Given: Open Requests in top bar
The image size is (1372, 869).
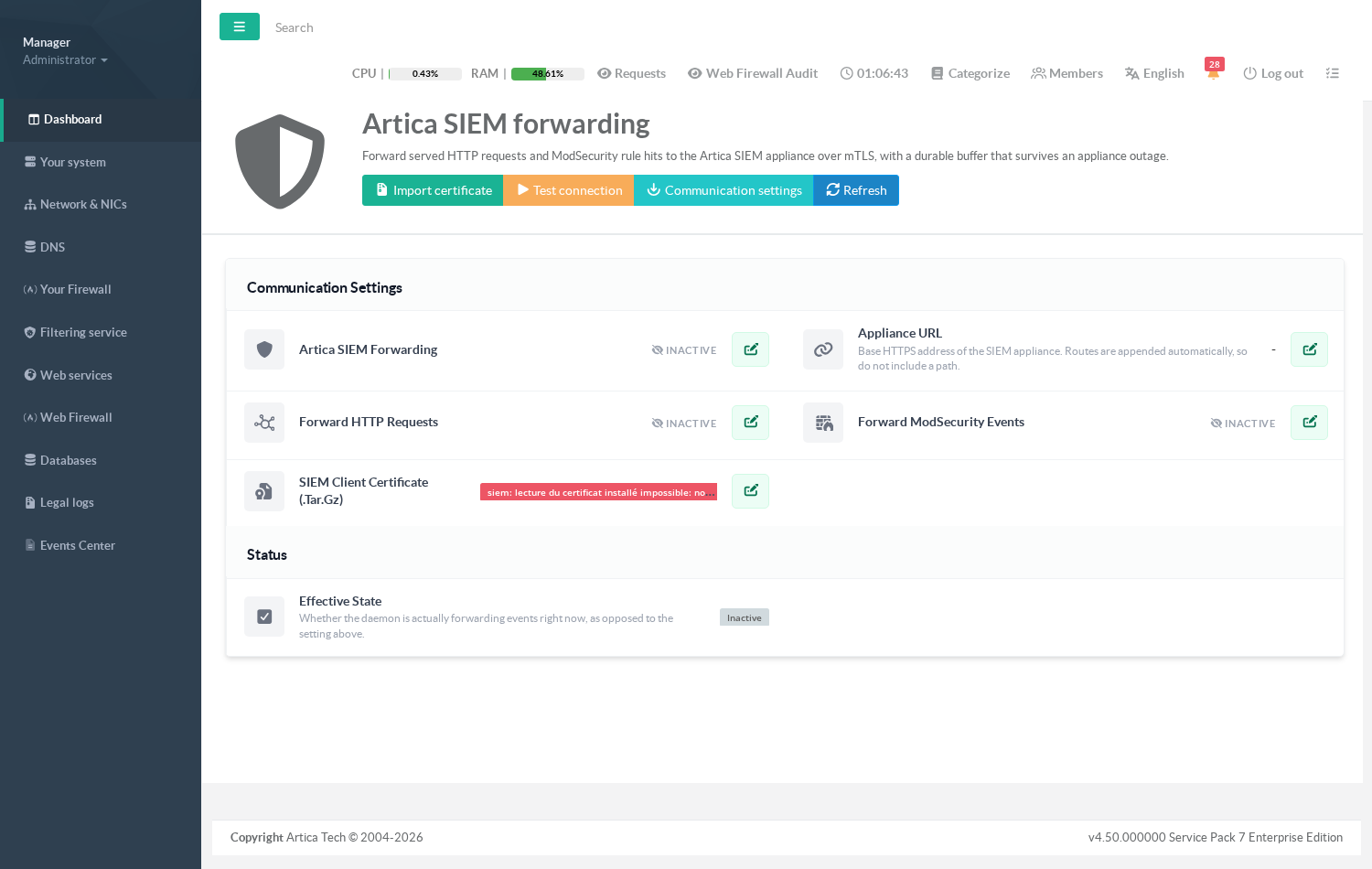Looking at the screenshot, I should tap(632, 73).
